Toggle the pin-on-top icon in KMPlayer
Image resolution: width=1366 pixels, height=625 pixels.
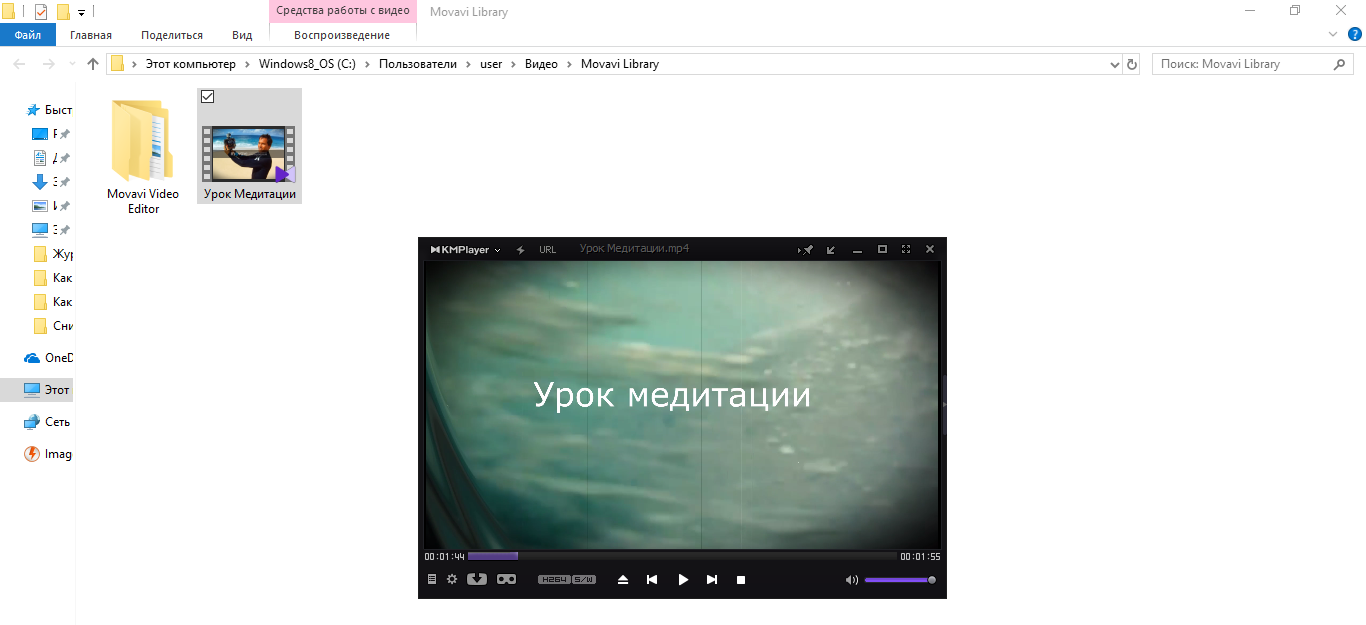[805, 249]
